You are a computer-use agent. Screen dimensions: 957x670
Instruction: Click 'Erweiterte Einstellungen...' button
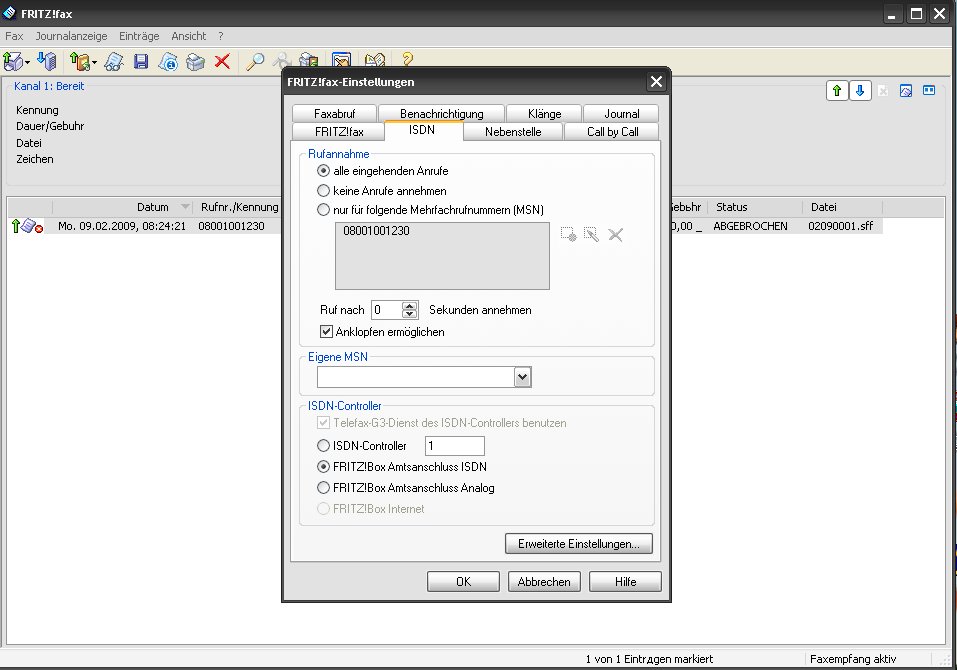tap(579, 544)
